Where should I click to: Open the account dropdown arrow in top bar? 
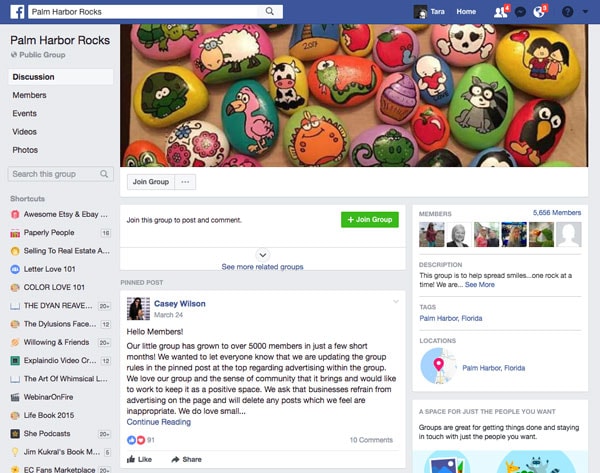pyautogui.click(x=585, y=12)
